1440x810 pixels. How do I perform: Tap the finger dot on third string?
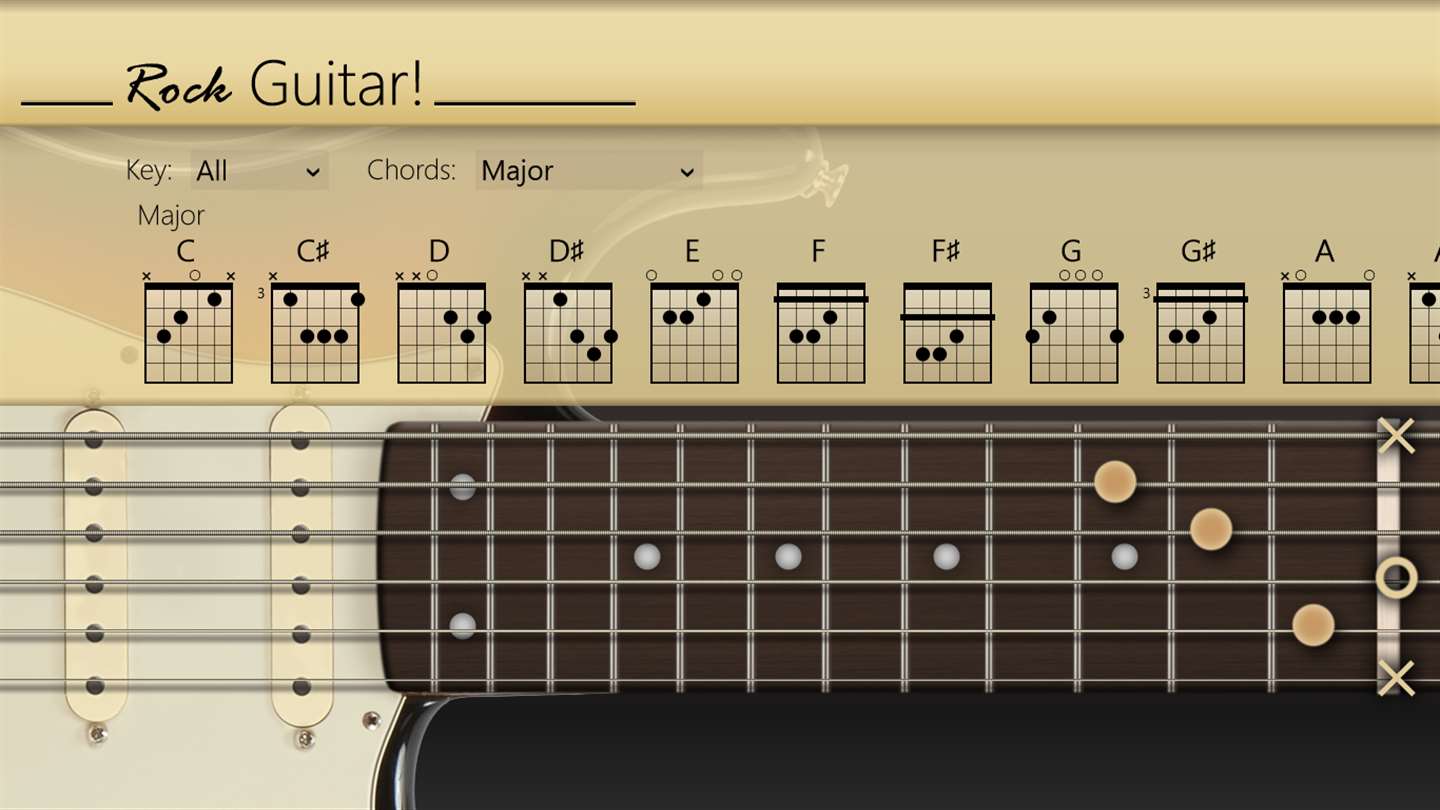point(1211,529)
